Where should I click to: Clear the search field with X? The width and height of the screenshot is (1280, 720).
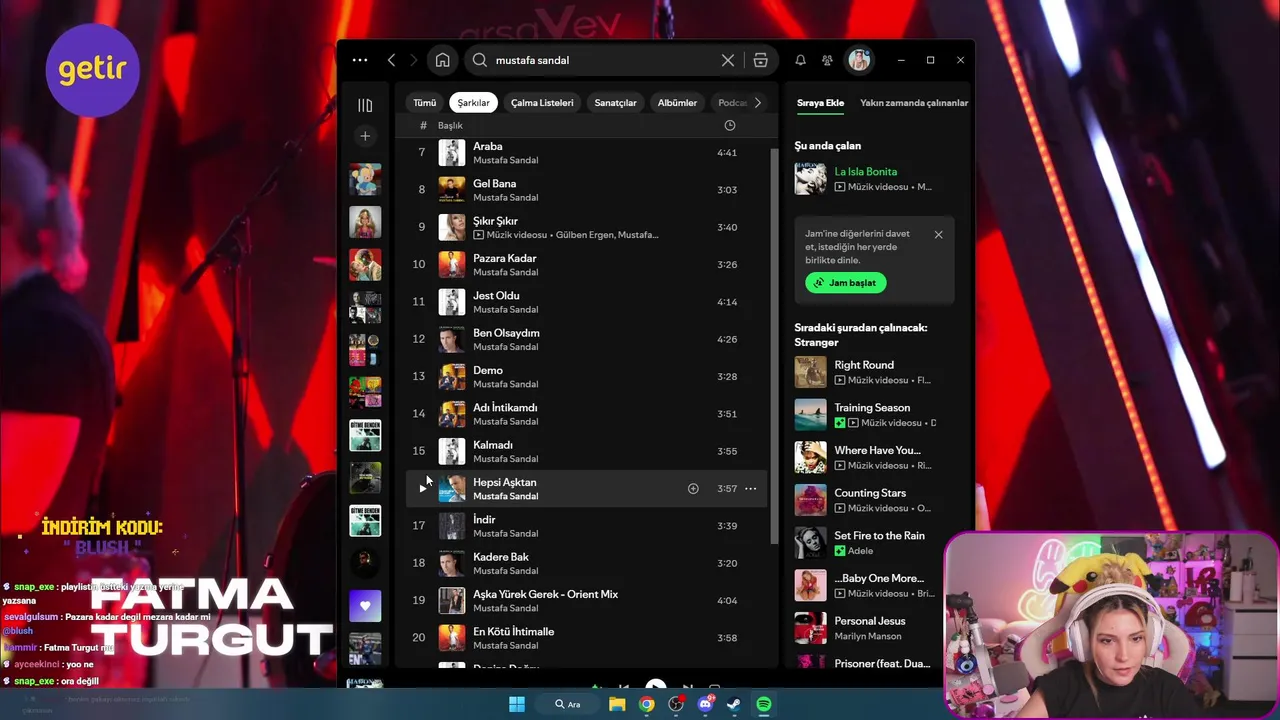click(x=728, y=60)
